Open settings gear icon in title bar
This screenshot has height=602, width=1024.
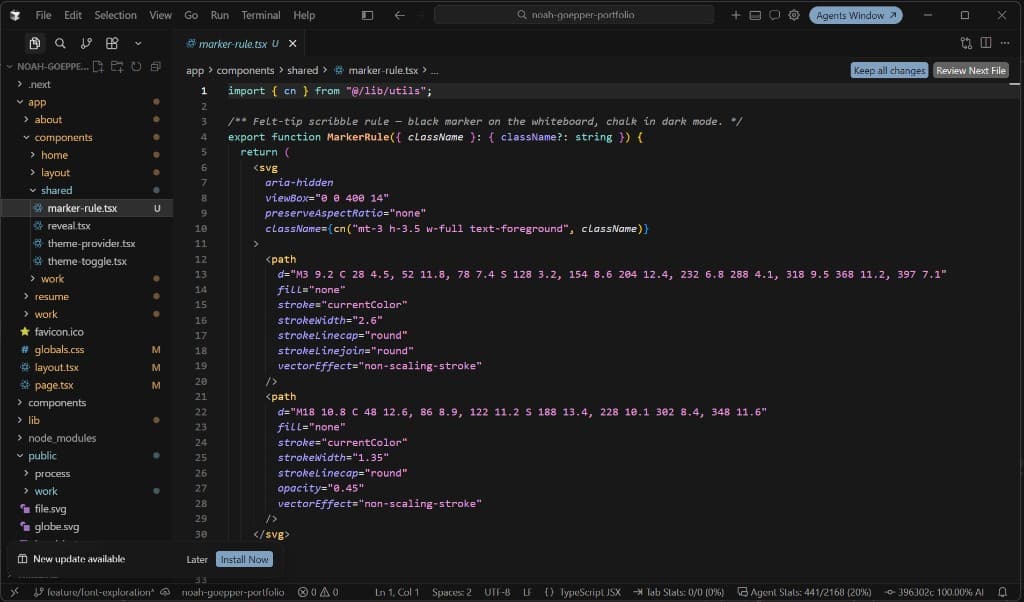[793, 15]
